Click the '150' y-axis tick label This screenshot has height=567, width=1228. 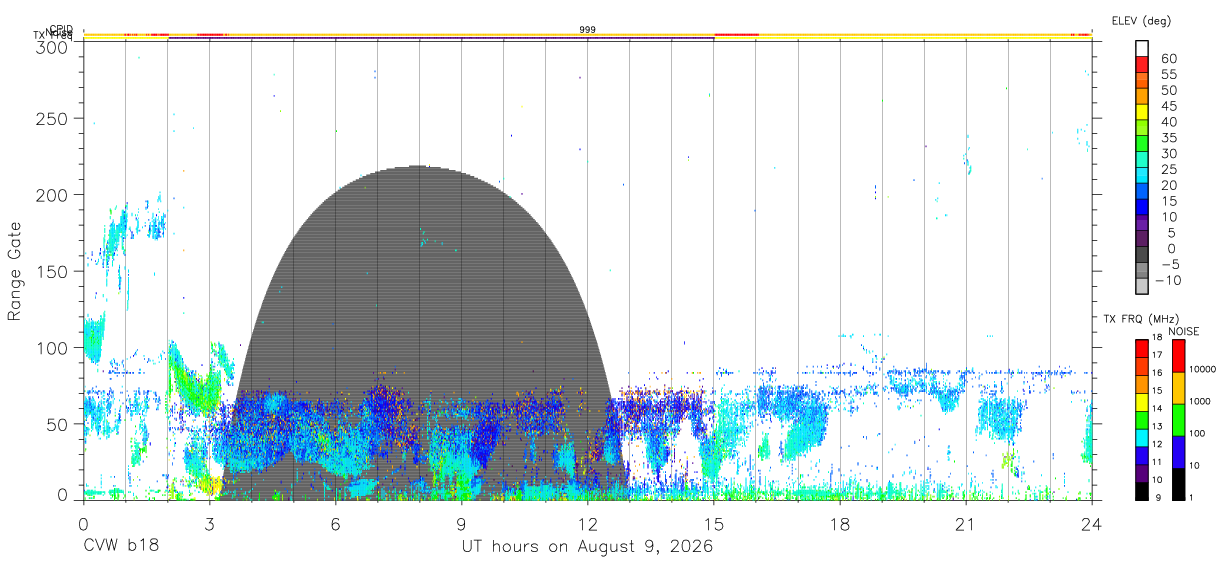pos(52,271)
